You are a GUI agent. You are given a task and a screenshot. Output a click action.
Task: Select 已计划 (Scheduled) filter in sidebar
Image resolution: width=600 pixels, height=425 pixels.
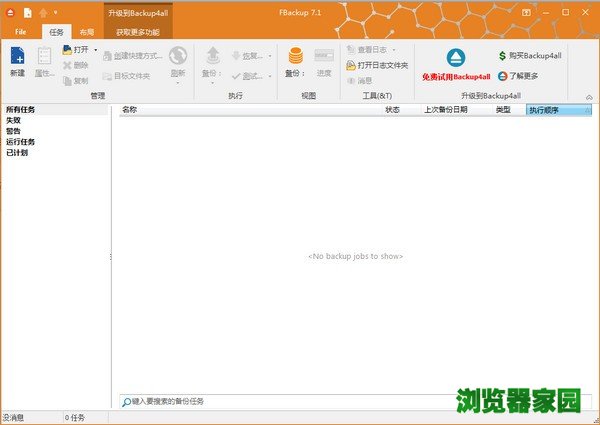pos(17,153)
